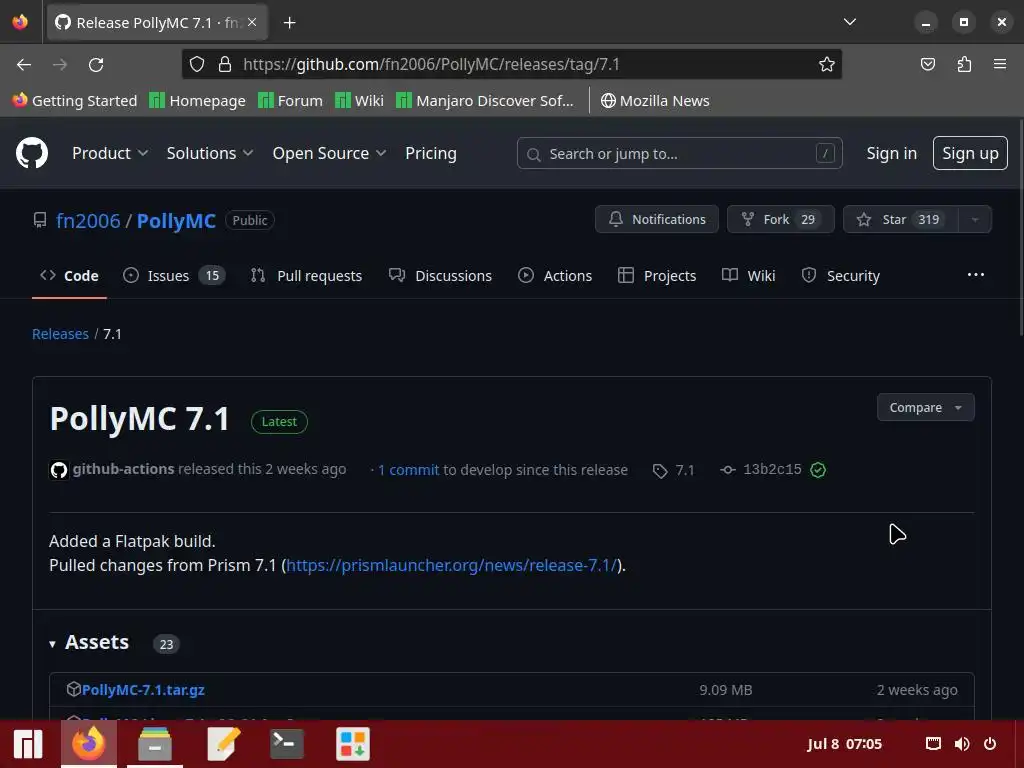This screenshot has width=1024, height=768.
Task: View the 1 commit link
Action: click(x=408, y=470)
